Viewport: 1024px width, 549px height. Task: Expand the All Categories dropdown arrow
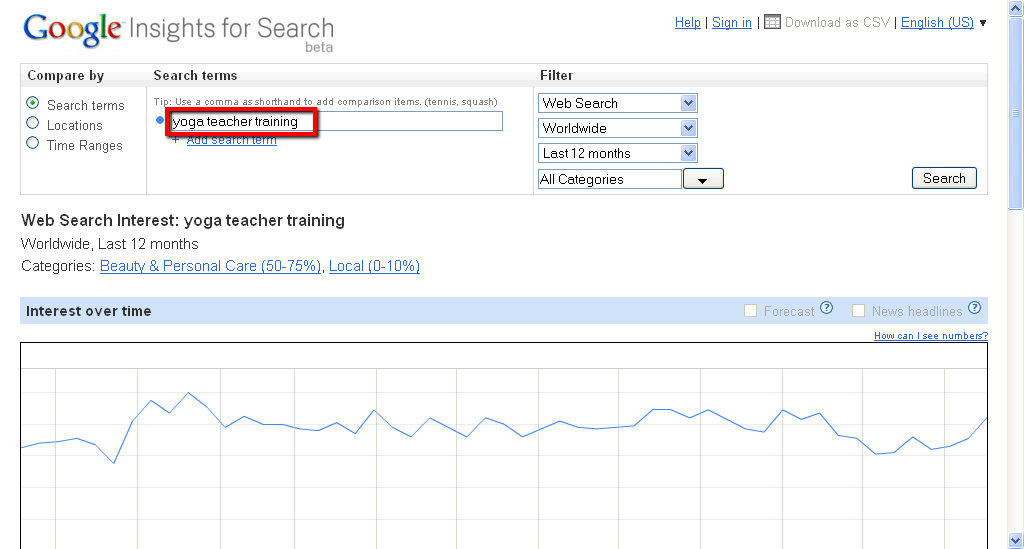703,180
